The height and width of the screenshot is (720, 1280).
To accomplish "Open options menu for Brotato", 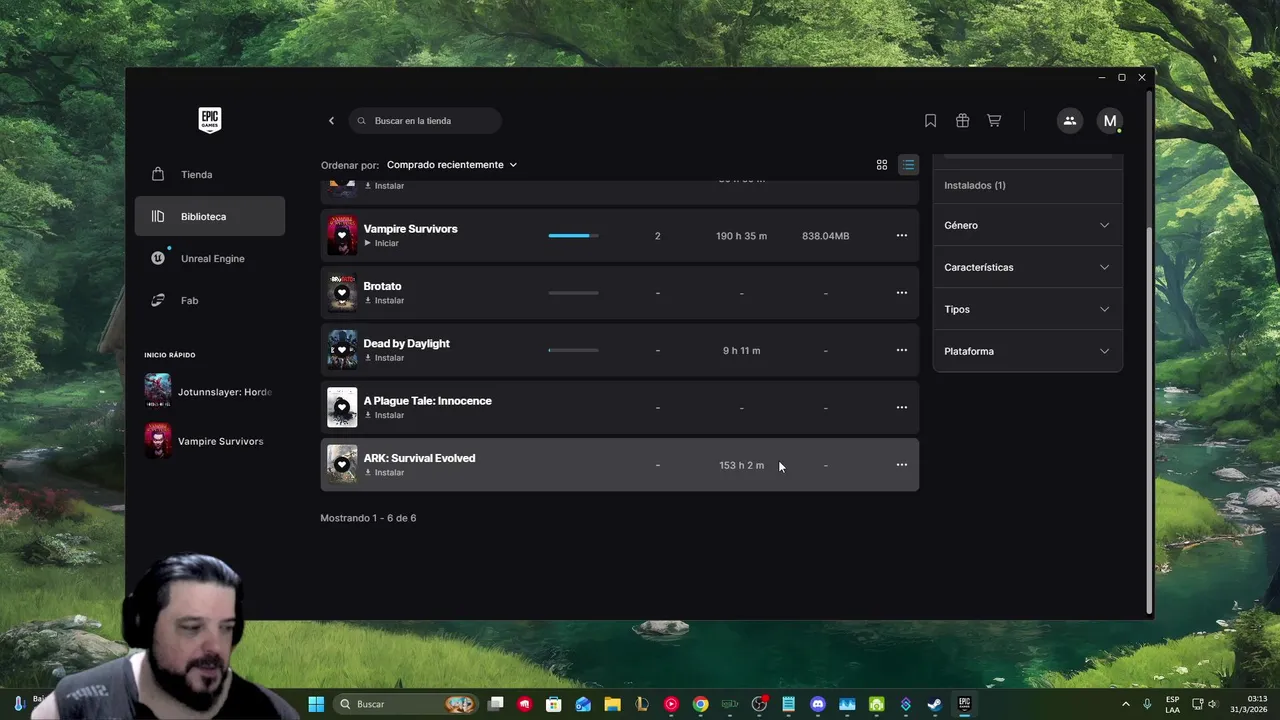I will point(902,293).
